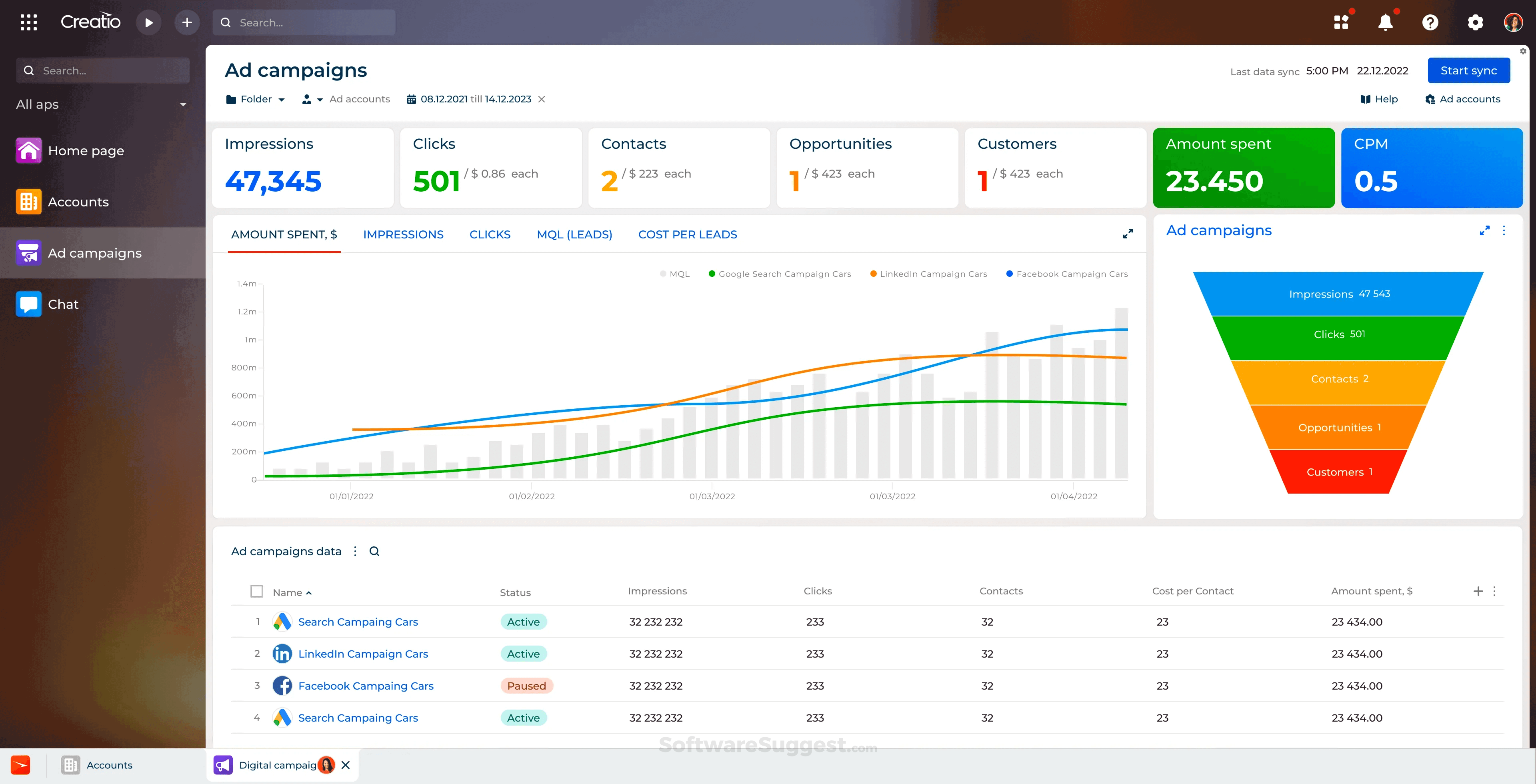Screen dimensions: 1536x784
Task: Select all rows with the header checkbox
Action: [256, 591]
